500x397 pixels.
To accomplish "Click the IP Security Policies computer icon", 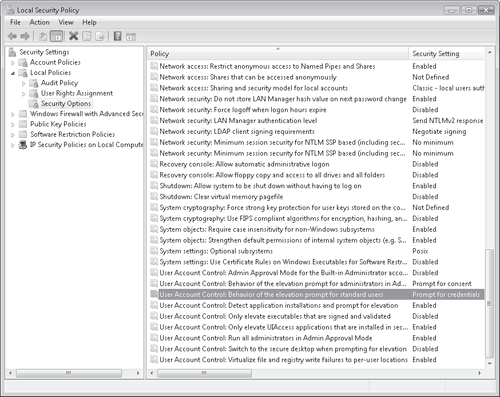I will (x=23, y=145).
